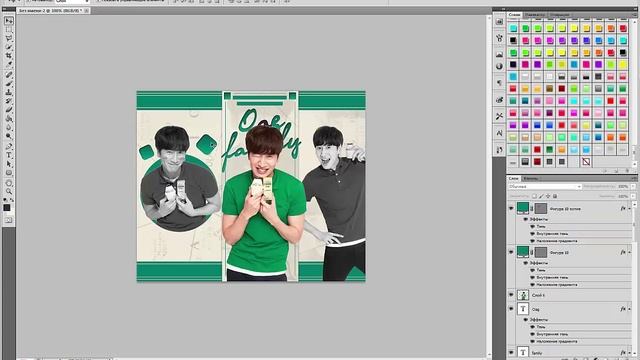Toggle Внутренняя тень effect on Фигура 10

tap(532, 278)
